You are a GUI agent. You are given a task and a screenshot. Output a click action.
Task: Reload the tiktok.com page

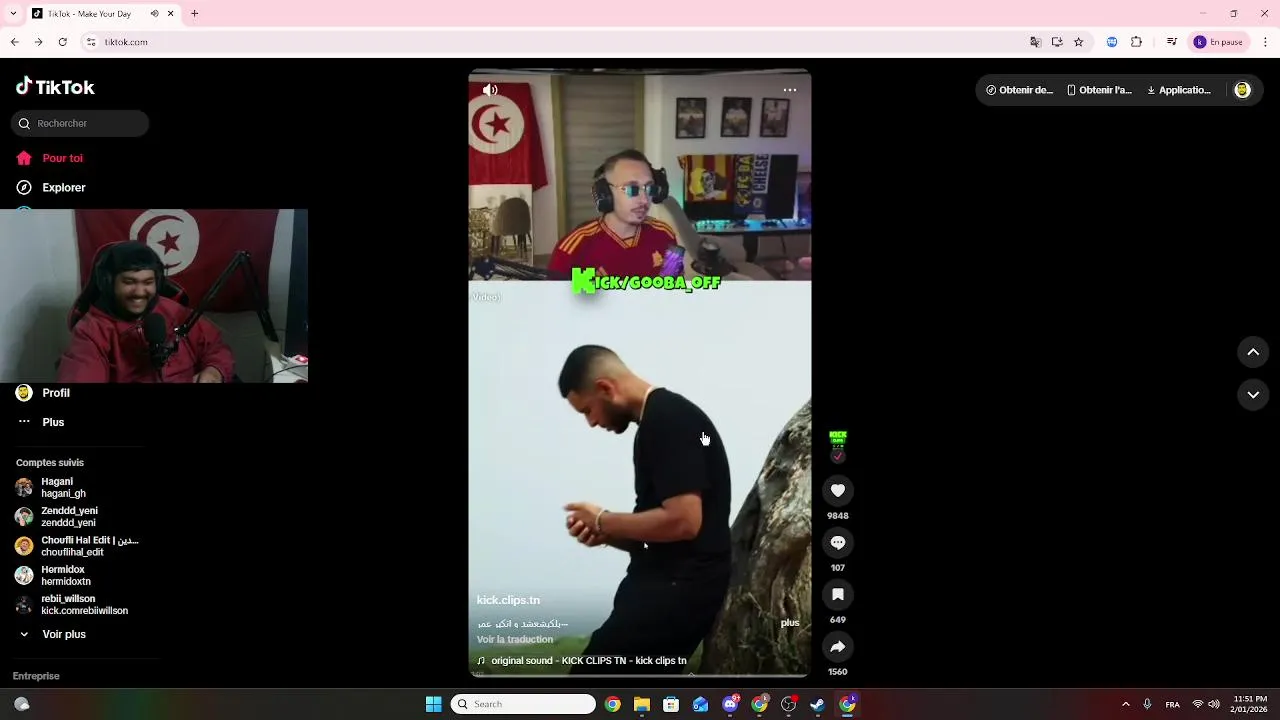coord(62,42)
